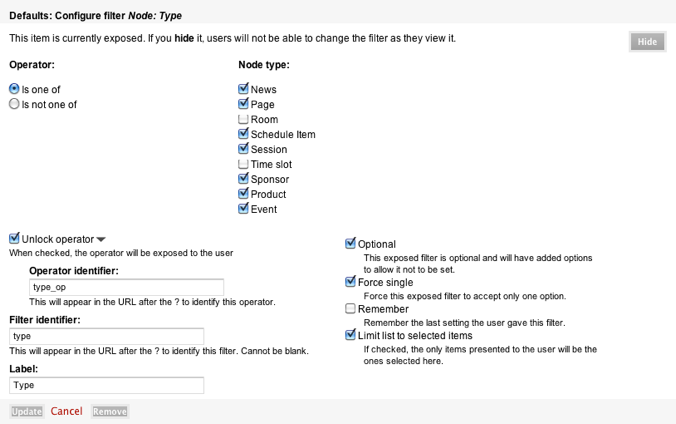Viewport: 676px width, 424px height.
Task: Uncheck the News node type
Action: (243, 89)
